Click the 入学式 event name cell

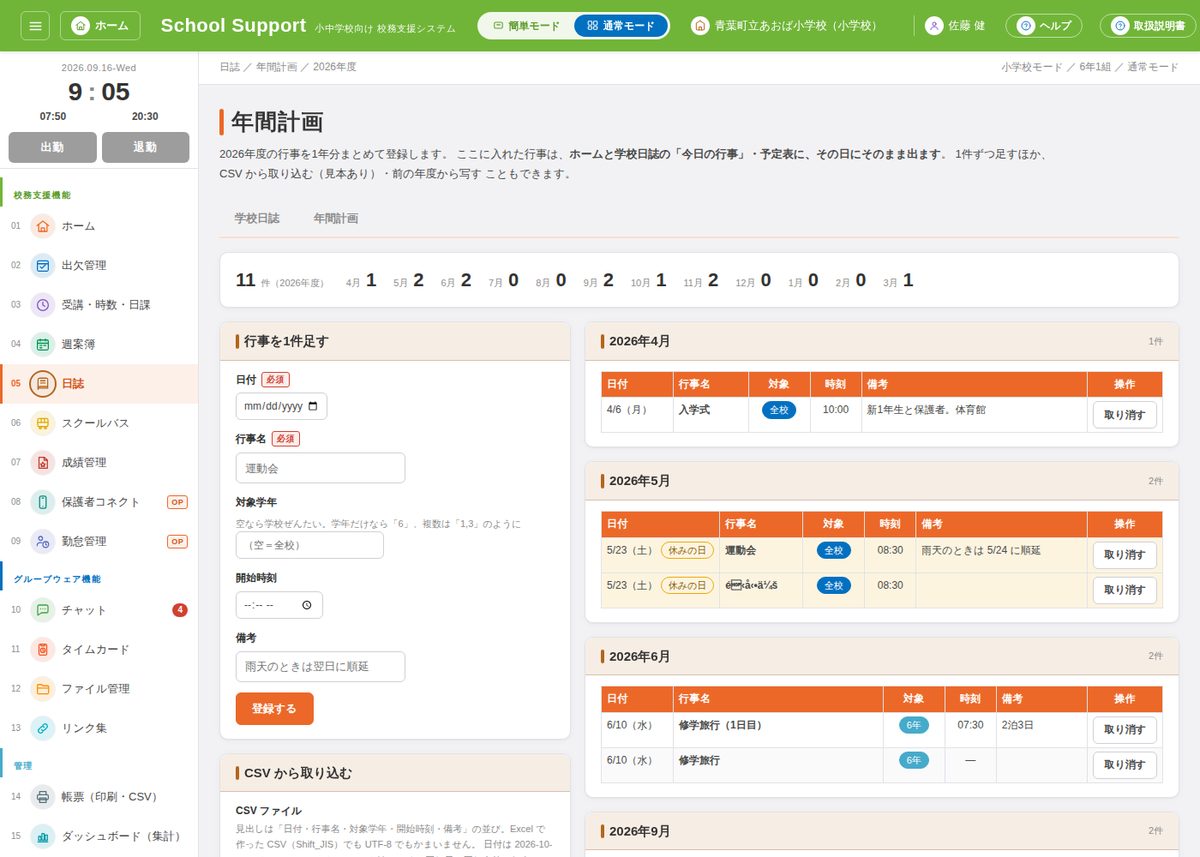coord(710,415)
